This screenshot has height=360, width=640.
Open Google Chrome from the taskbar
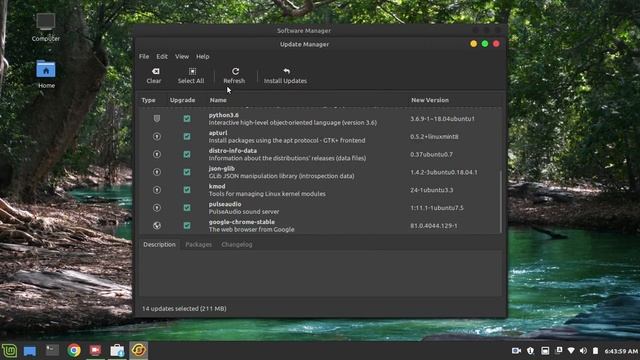[74, 350]
